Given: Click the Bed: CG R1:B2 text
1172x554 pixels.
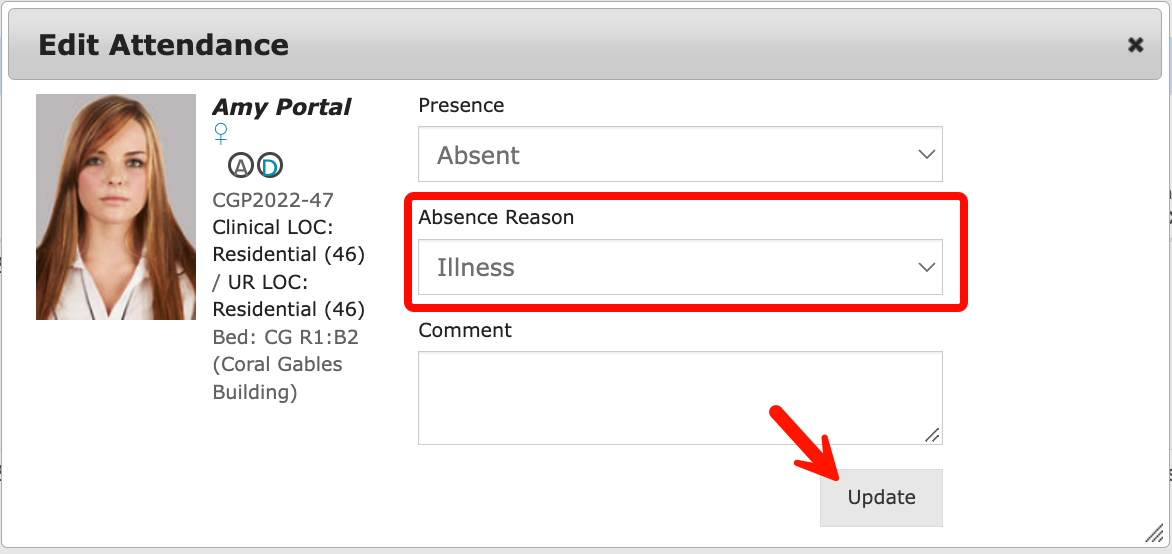Looking at the screenshot, I should [285, 337].
